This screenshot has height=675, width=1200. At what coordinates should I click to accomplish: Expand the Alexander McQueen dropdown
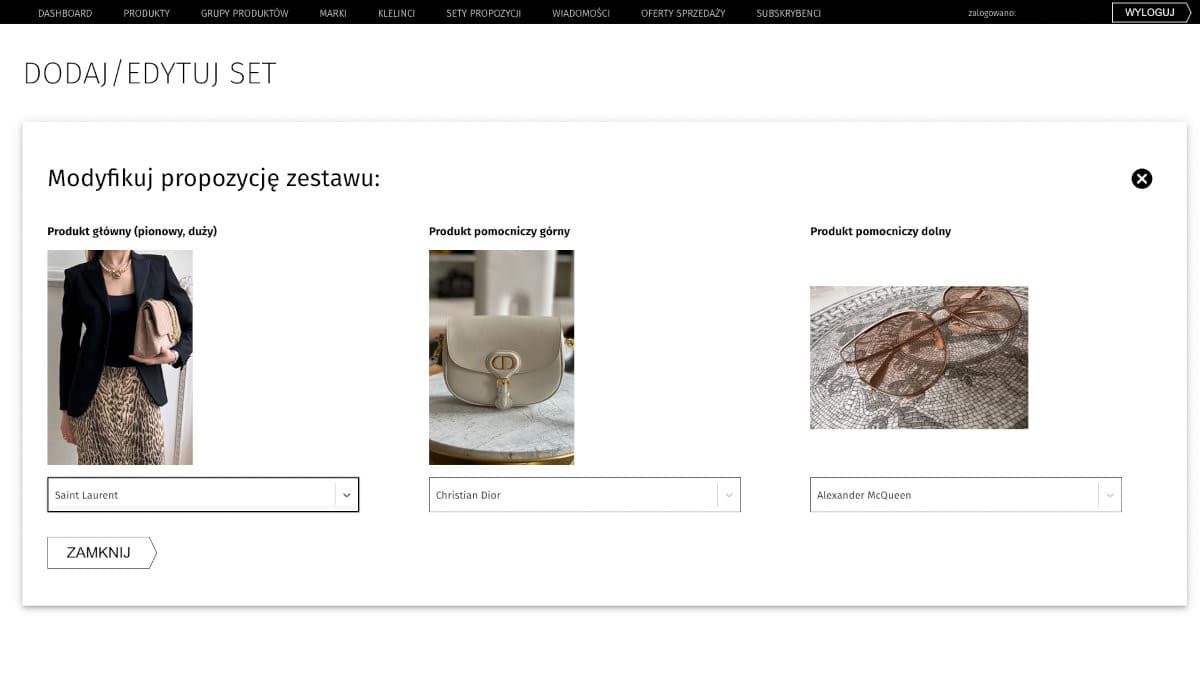pos(1108,494)
